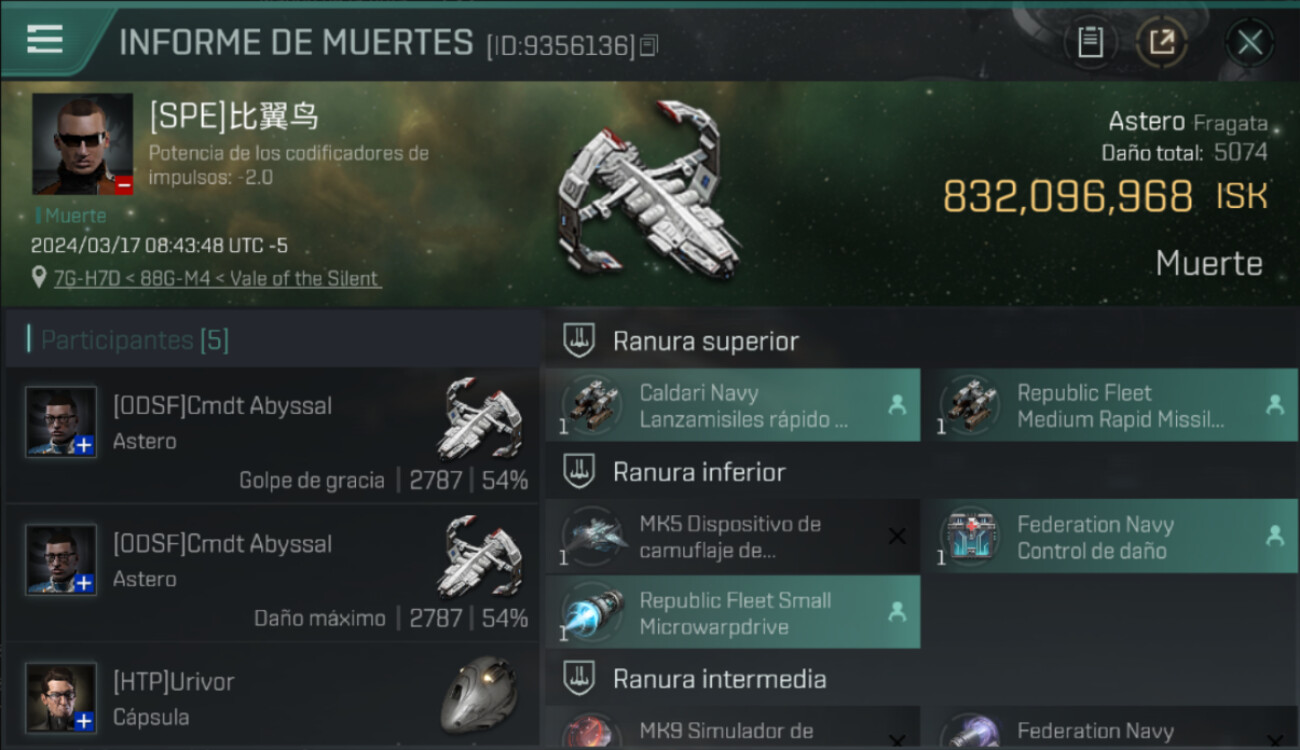The image size is (1300, 750).
Task: Select first Cmdt Abyssal Golpe de gracia entry
Action: click(272, 435)
